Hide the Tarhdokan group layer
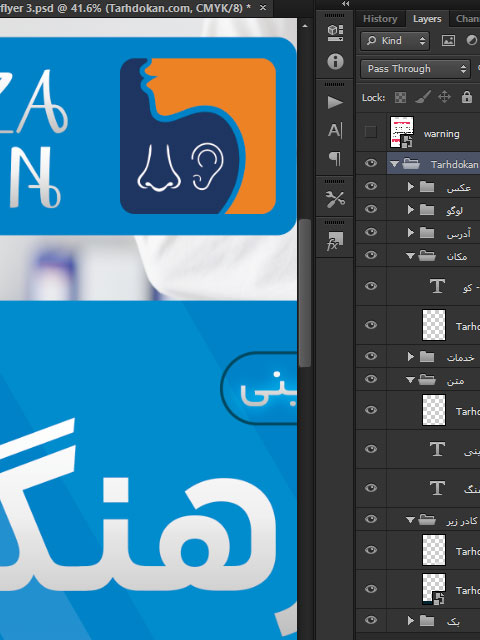The height and width of the screenshot is (640, 480). pyautogui.click(x=371, y=163)
